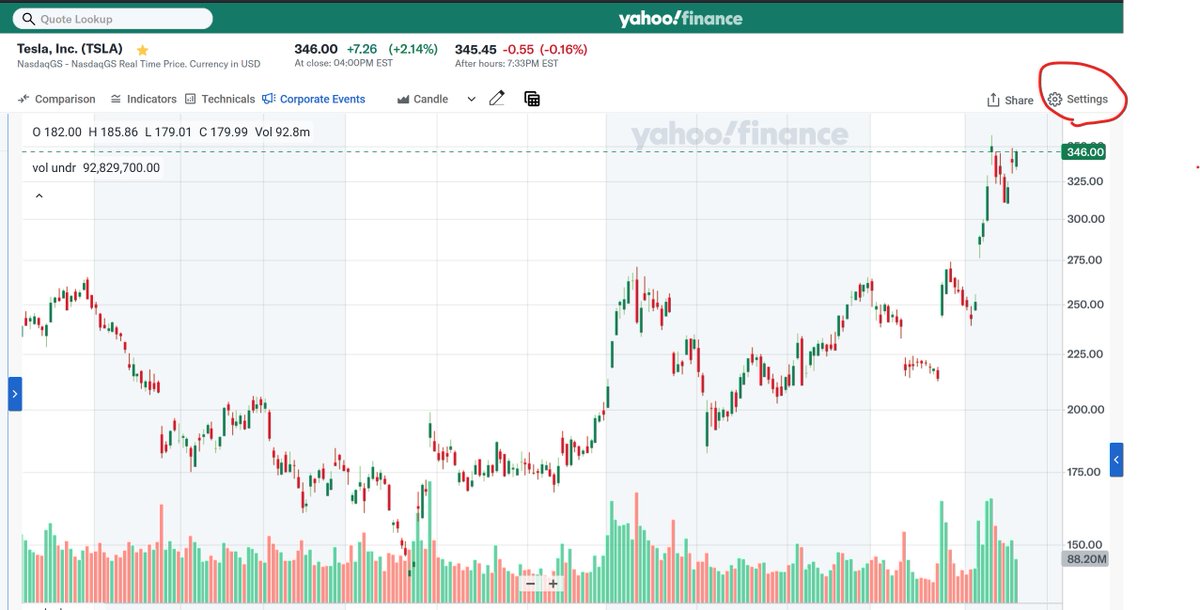Zoom in with the plus button
1200x610 pixels.
[x=552, y=583]
